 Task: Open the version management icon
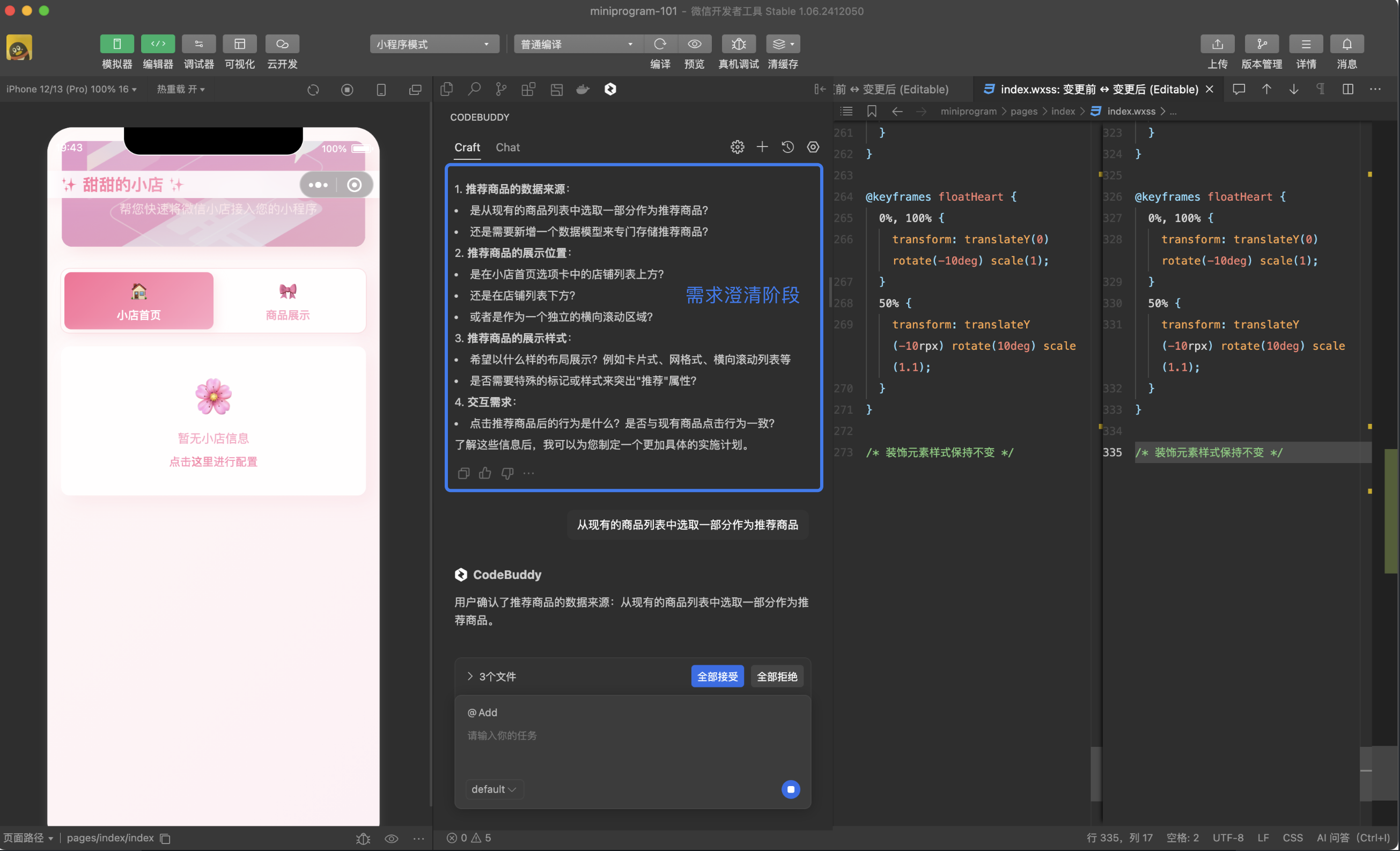[x=1262, y=44]
